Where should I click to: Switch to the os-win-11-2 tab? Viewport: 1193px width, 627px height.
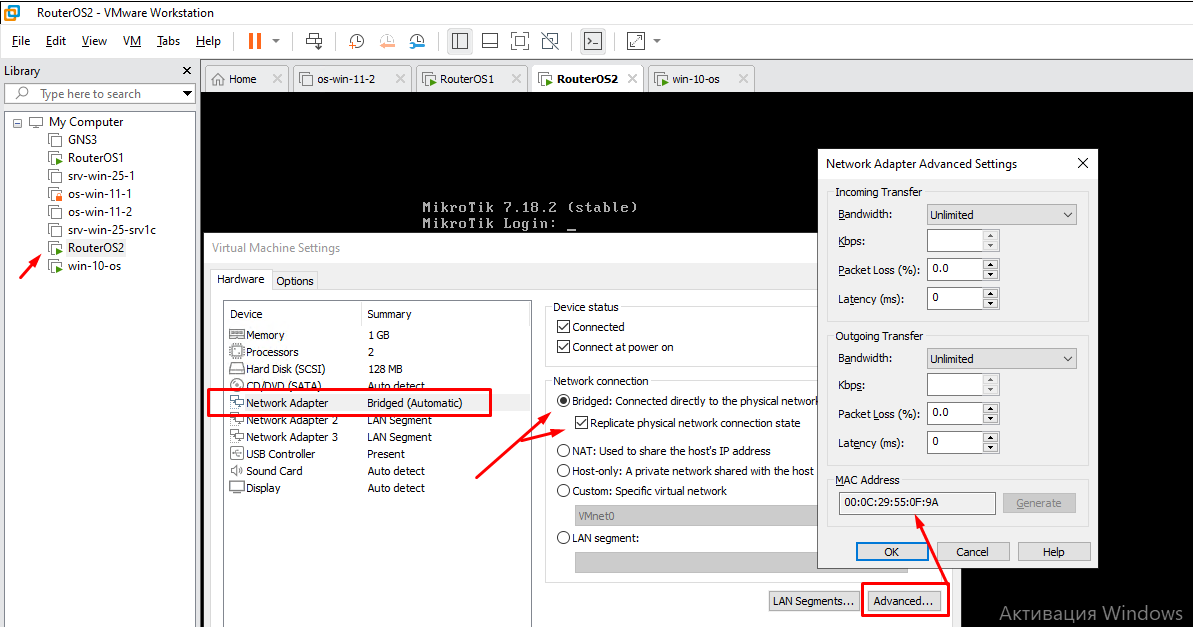point(346,79)
